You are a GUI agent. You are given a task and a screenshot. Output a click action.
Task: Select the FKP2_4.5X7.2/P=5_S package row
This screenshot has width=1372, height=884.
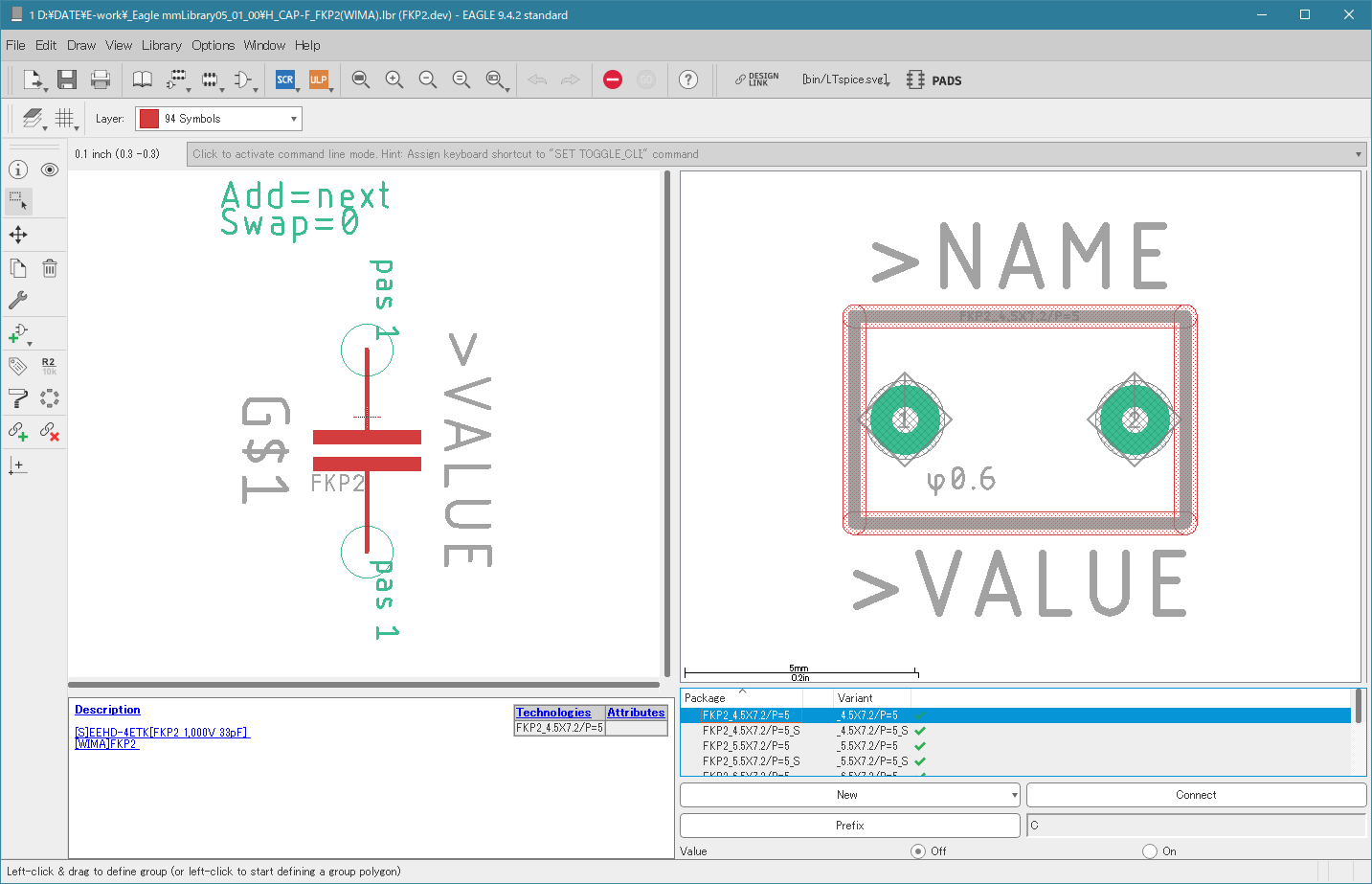(1015, 731)
